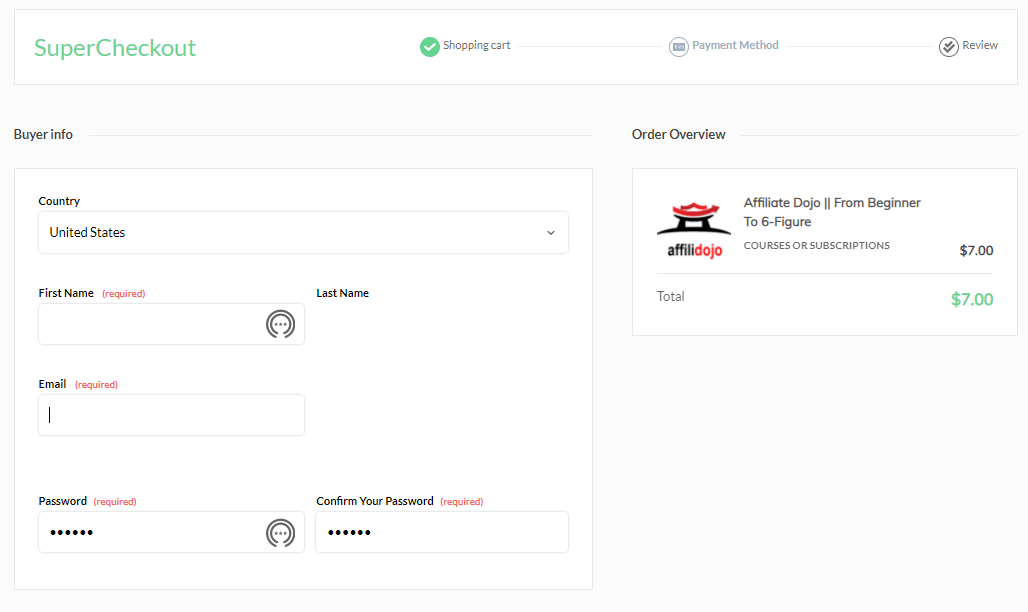
Task: Click the password manager icon in Password field
Action: (x=281, y=533)
